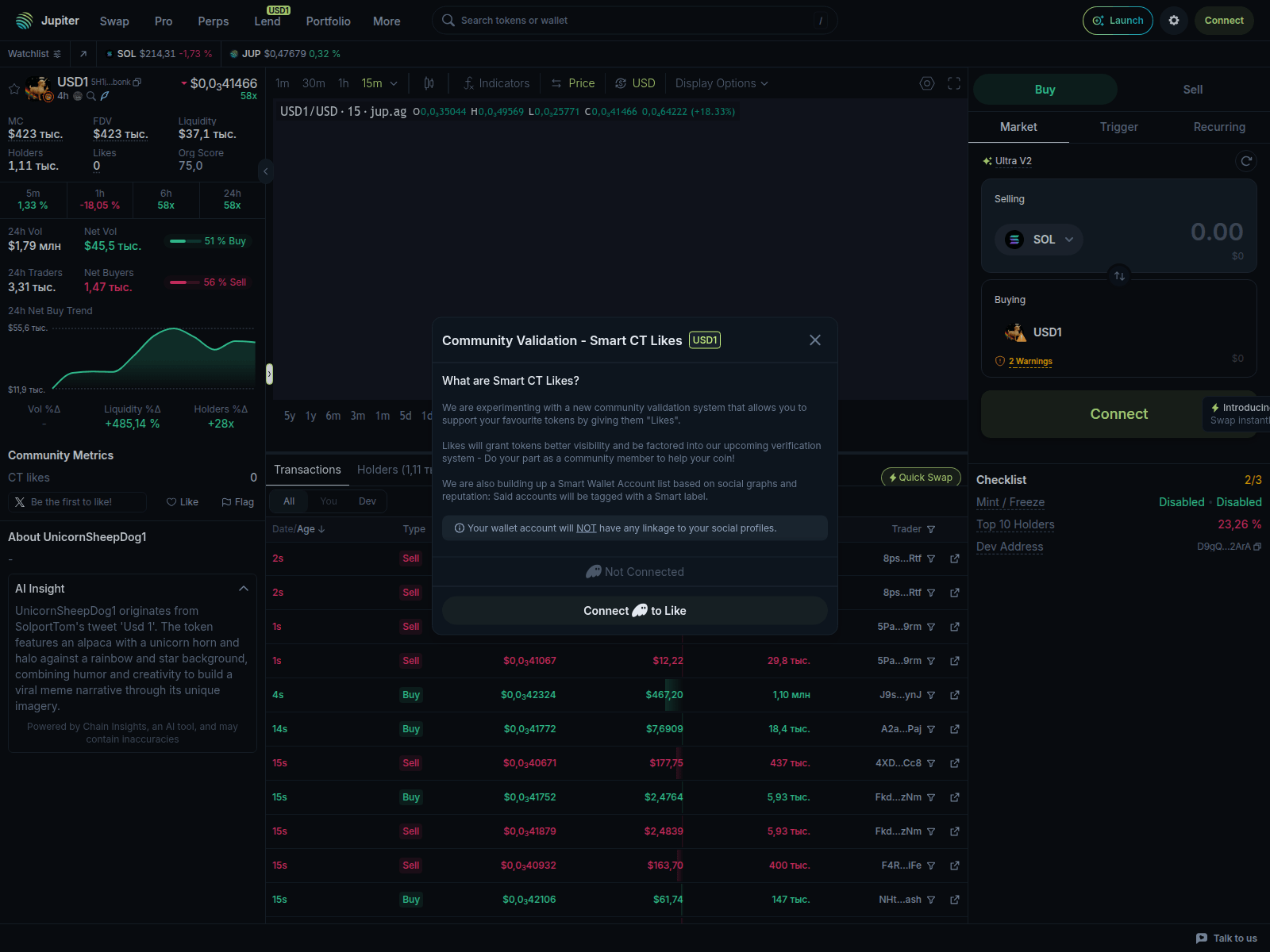Open the settings gear in header
The image size is (1270, 952).
(x=1174, y=21)
